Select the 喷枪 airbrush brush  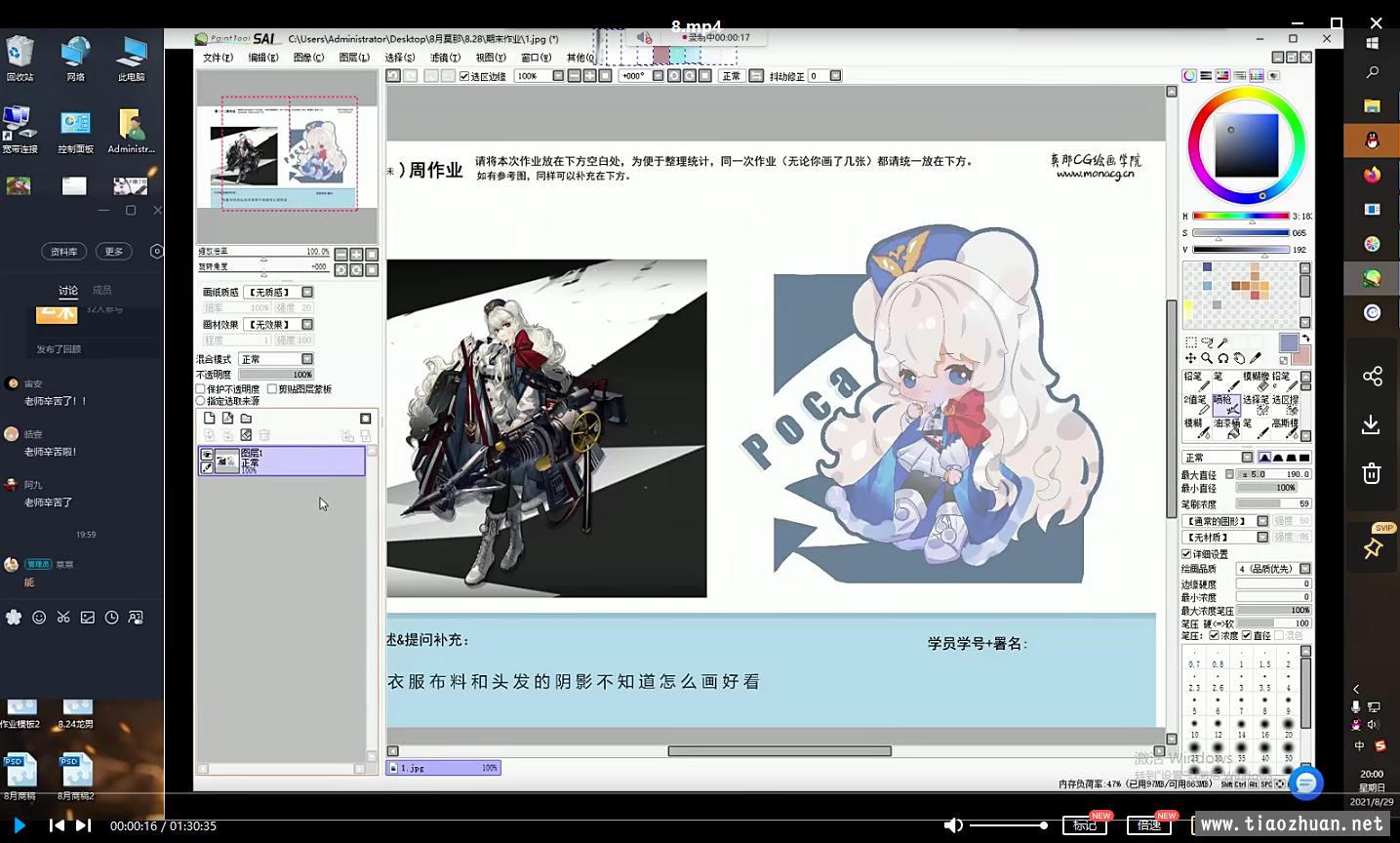tap(1226, 405)
